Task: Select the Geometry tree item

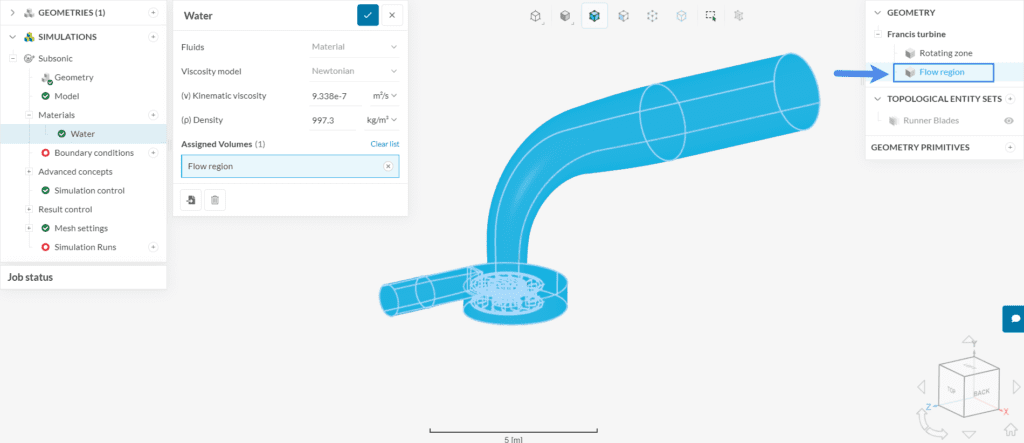Action: [x=74, y=77]
